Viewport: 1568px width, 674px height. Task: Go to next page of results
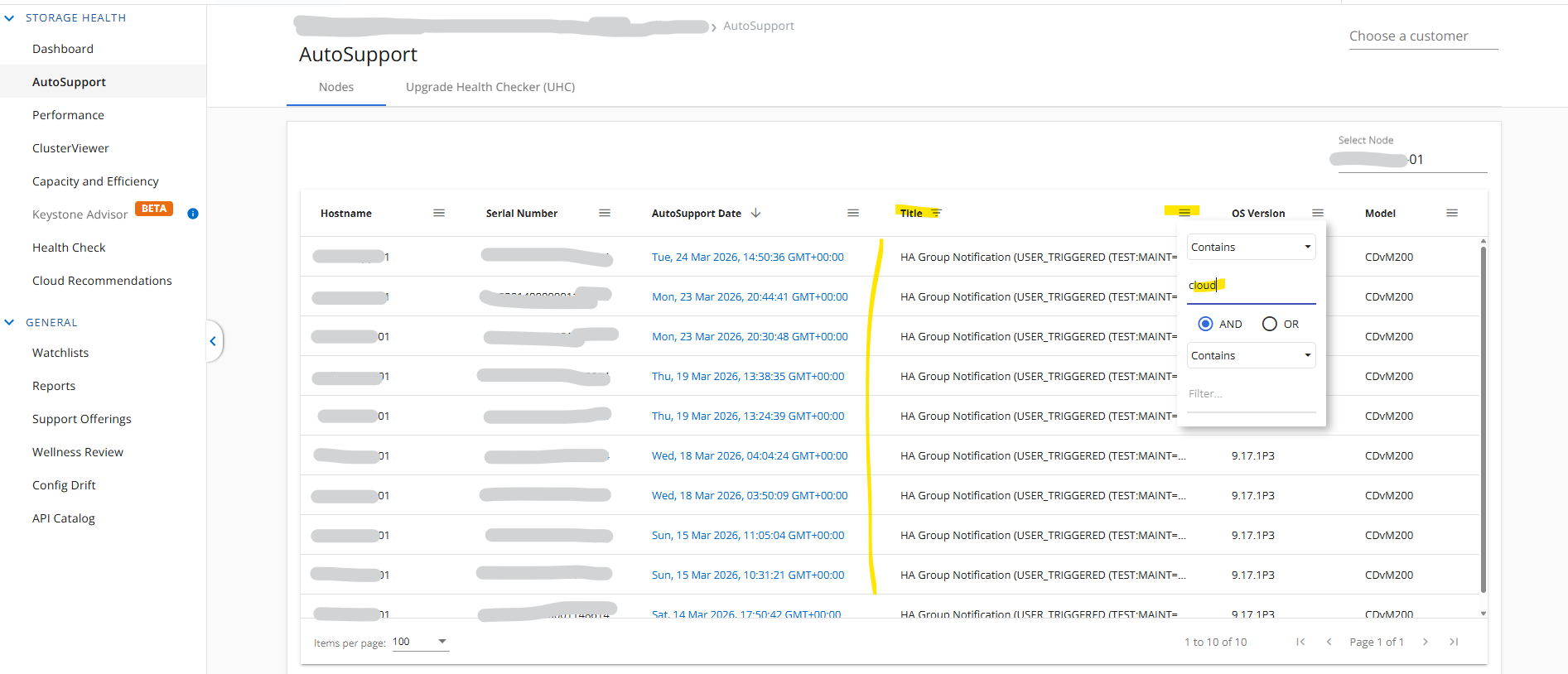tap(1425, 642)
